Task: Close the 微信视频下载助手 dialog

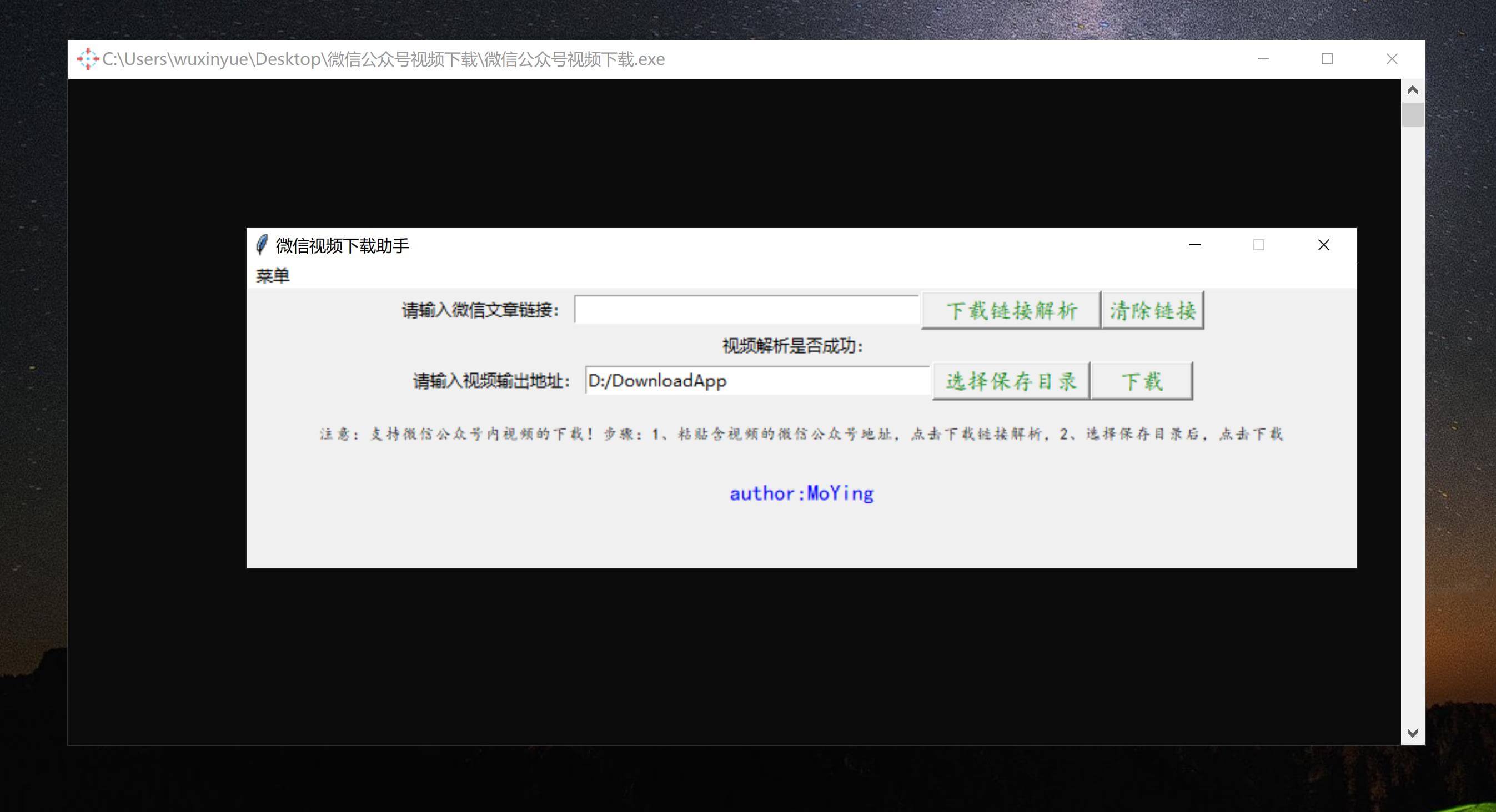Action: tap(1323, 245)
